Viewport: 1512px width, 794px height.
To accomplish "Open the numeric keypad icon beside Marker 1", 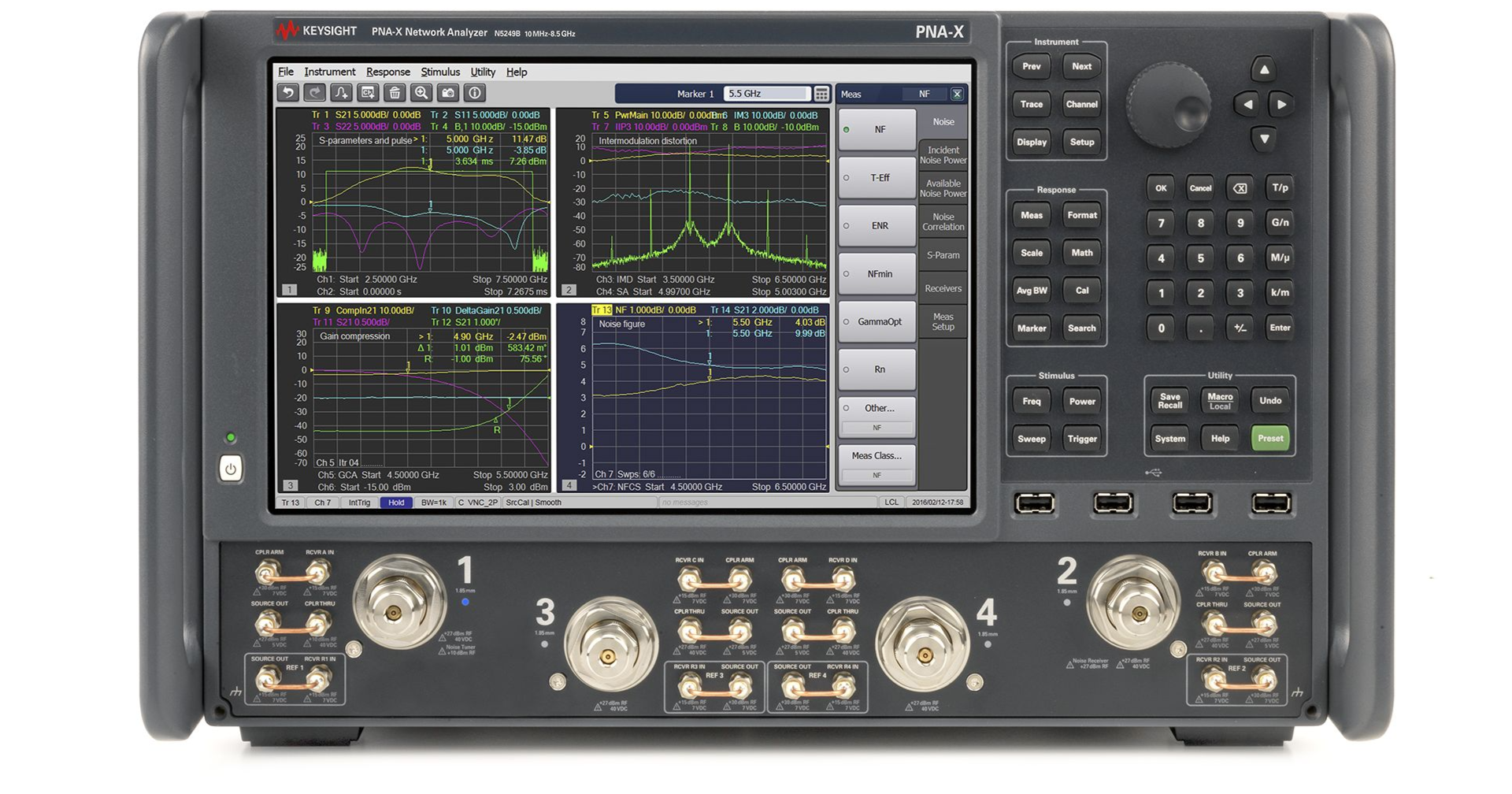I will click(821, 94).
